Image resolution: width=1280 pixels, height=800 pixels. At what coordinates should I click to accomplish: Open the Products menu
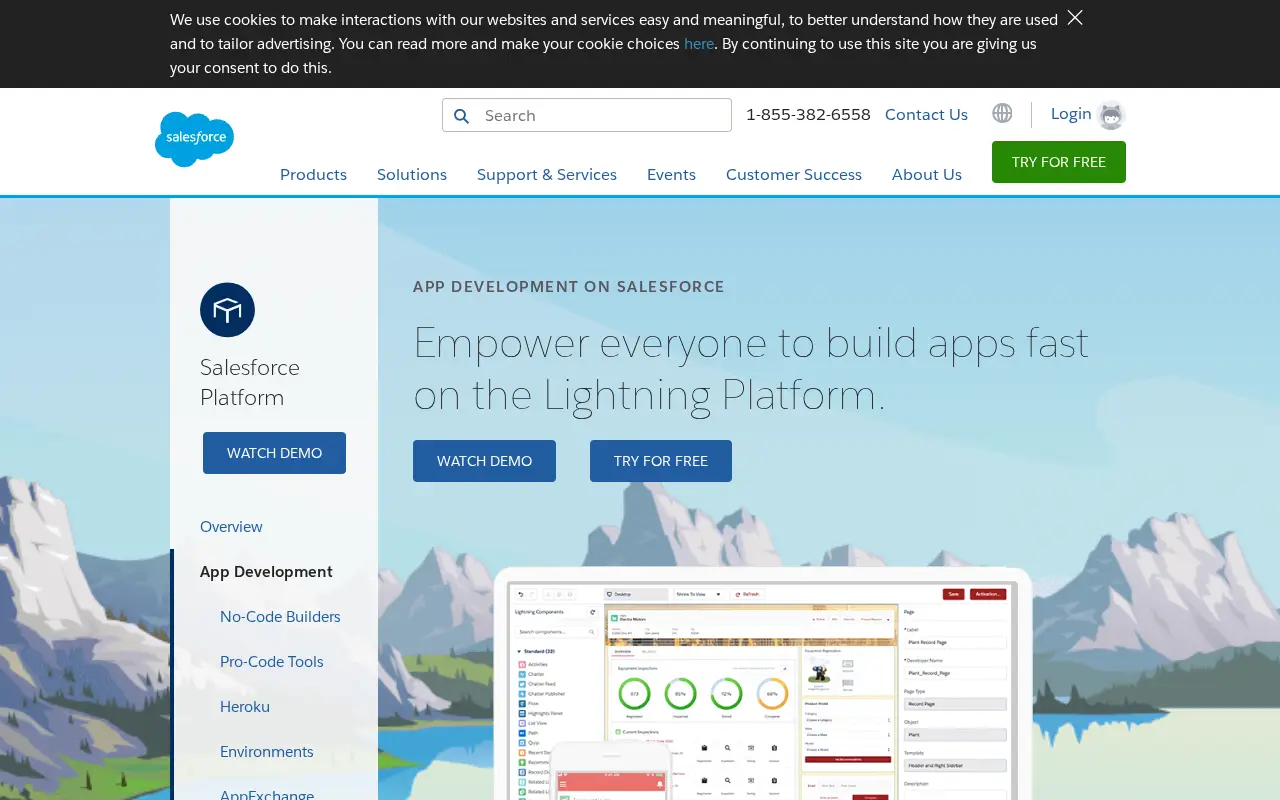click(x=313, y=174)
